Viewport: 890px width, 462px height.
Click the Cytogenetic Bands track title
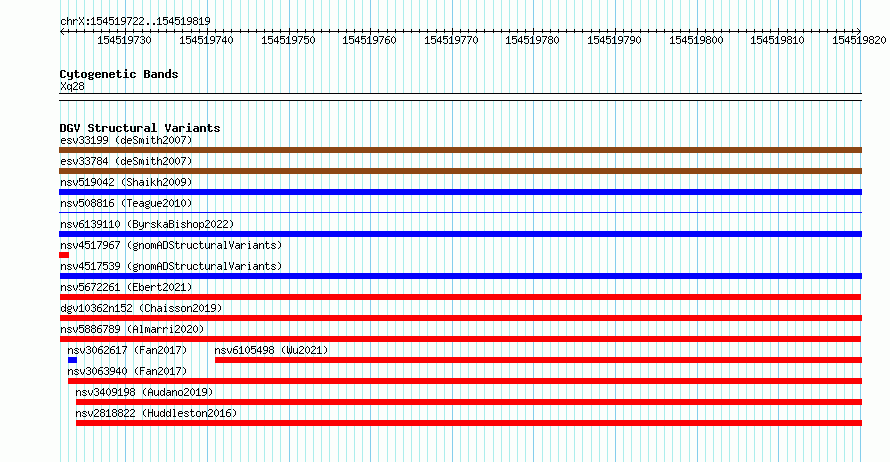tap(119, 74)
